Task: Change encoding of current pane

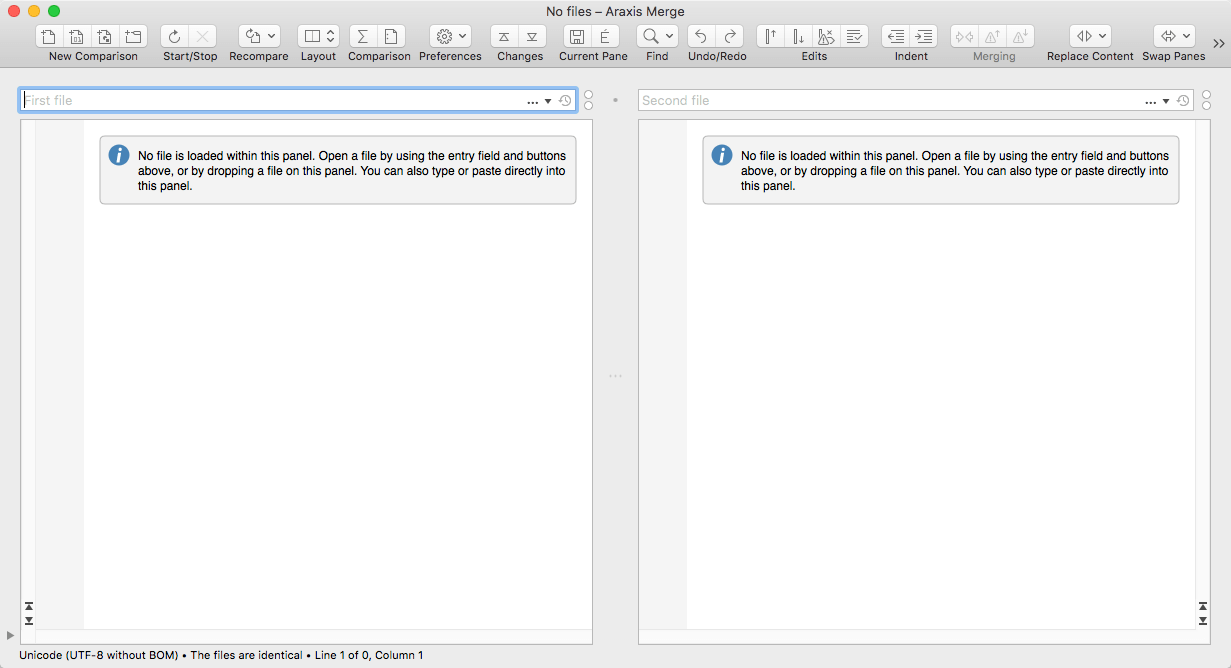Action: point(605,36)
